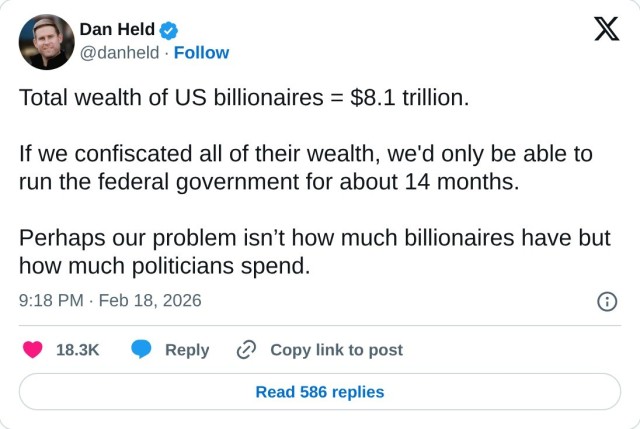
Task: Open Dan Held's profile picture
Action: (47, 42)
